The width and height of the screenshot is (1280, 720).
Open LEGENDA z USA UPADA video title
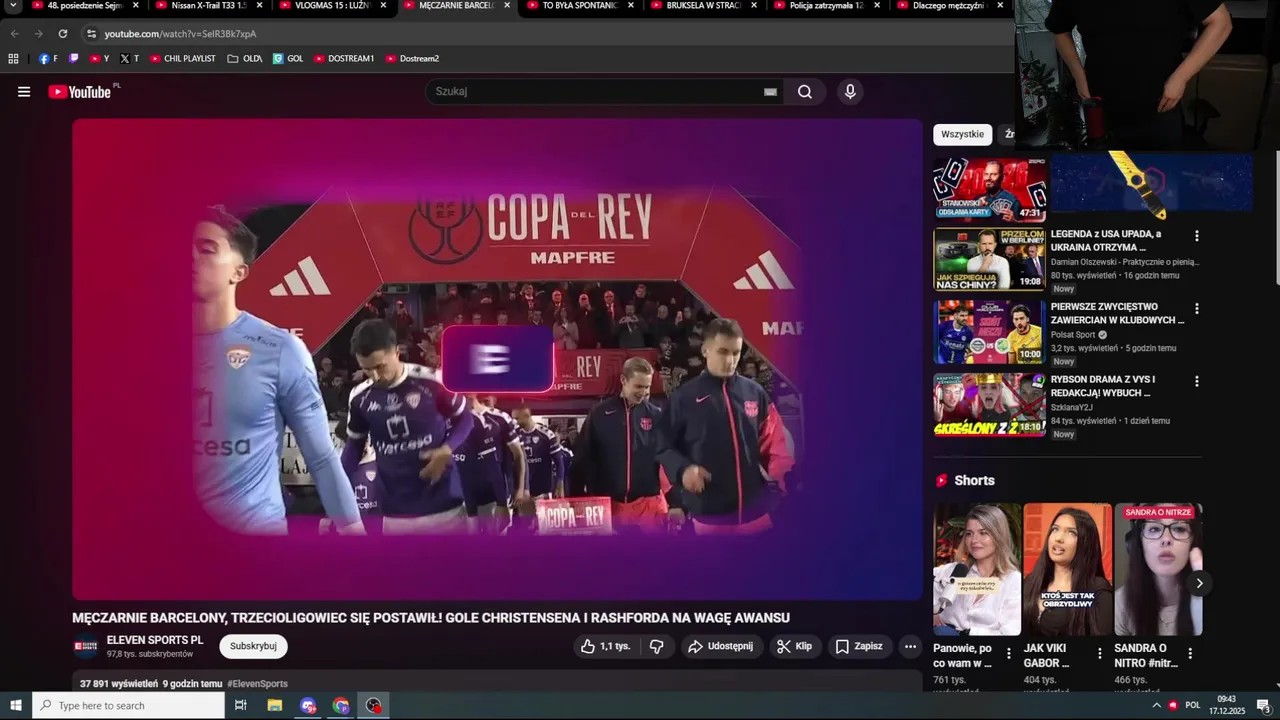1106,240
